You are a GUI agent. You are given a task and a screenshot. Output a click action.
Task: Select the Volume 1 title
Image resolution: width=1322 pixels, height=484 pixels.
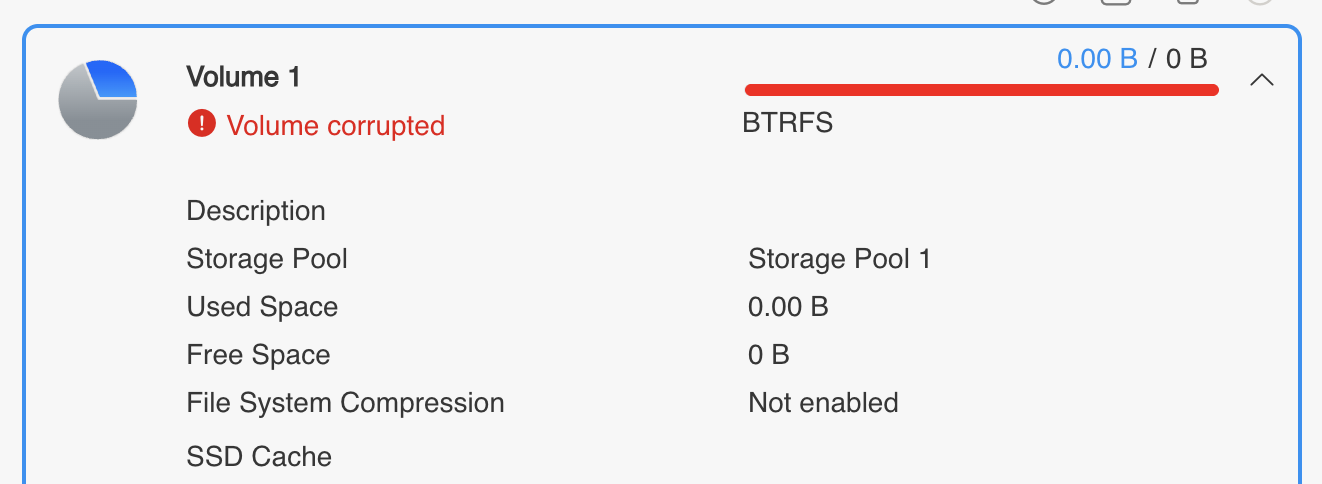pos(243,77)
